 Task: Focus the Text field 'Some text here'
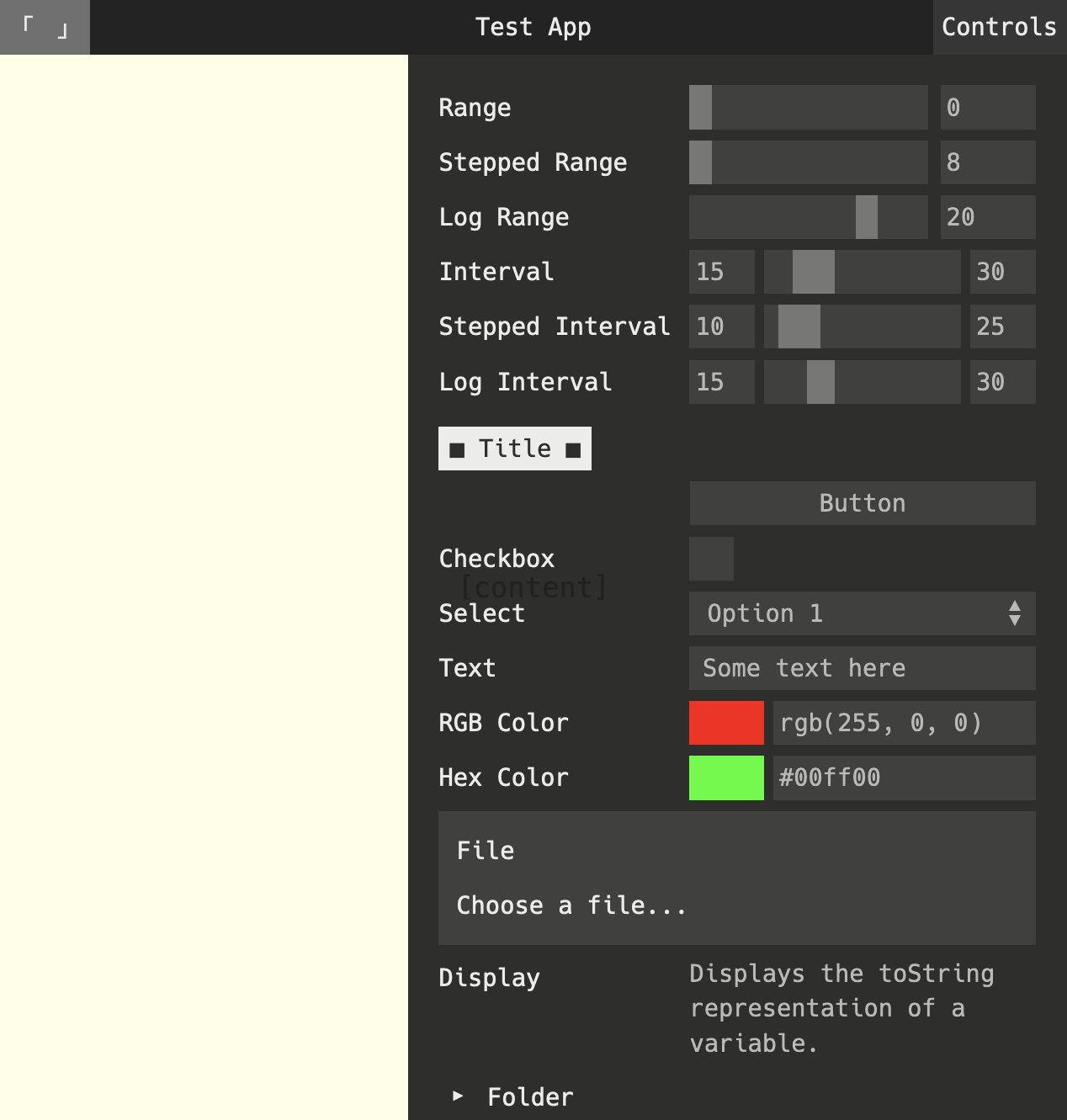pos(862,668)
